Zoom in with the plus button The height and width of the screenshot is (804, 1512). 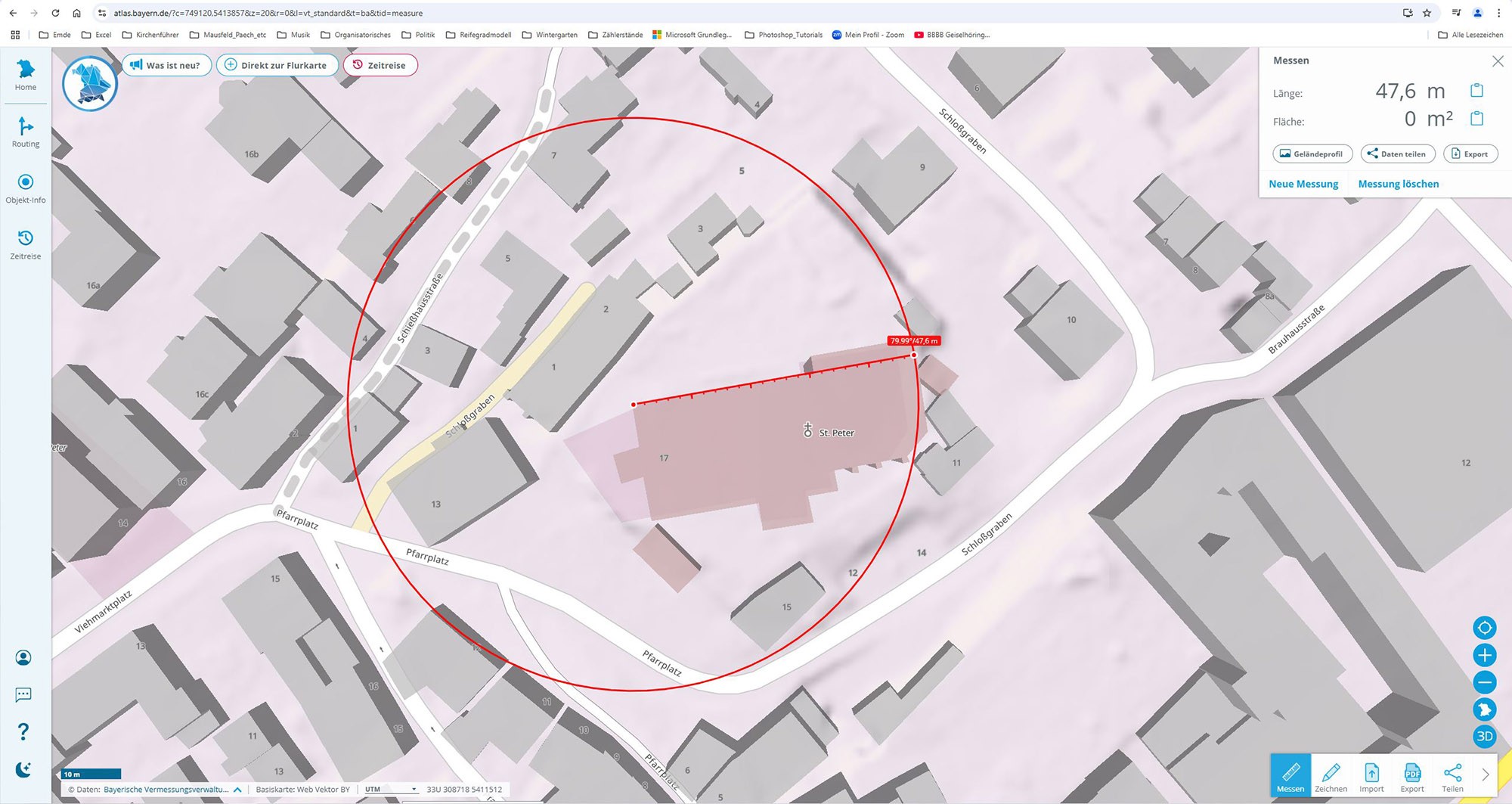pyautogui.click(x=1485, y=655)
